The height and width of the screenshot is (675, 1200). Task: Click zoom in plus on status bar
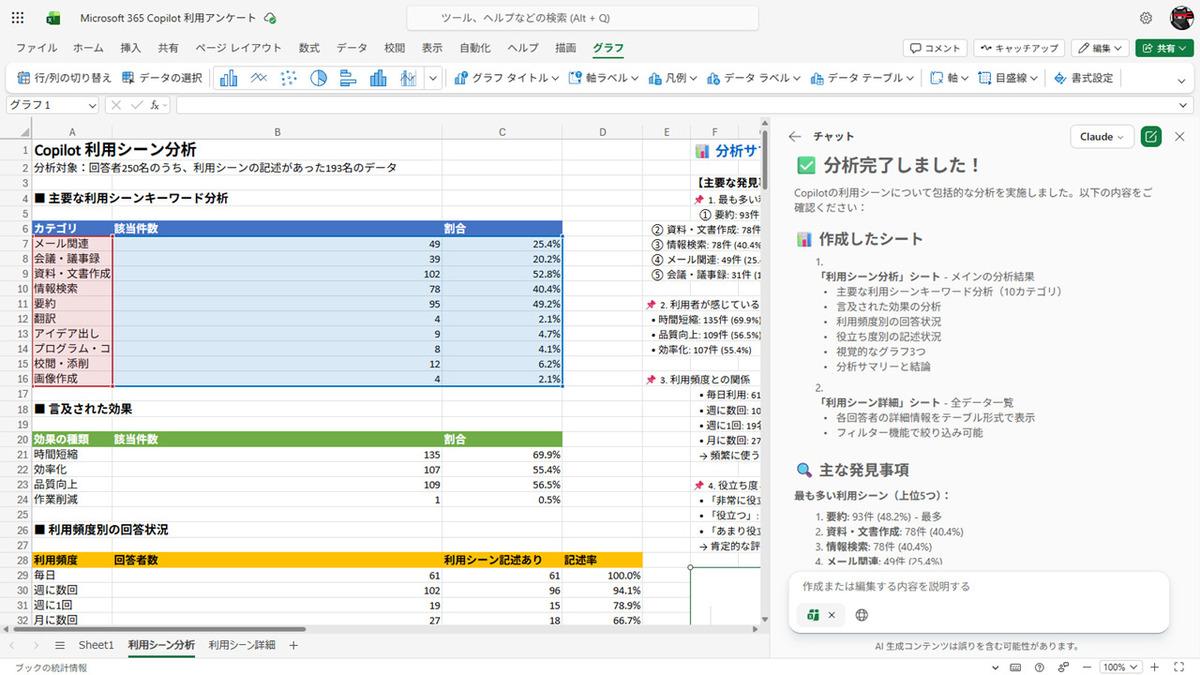point(1155,667)
